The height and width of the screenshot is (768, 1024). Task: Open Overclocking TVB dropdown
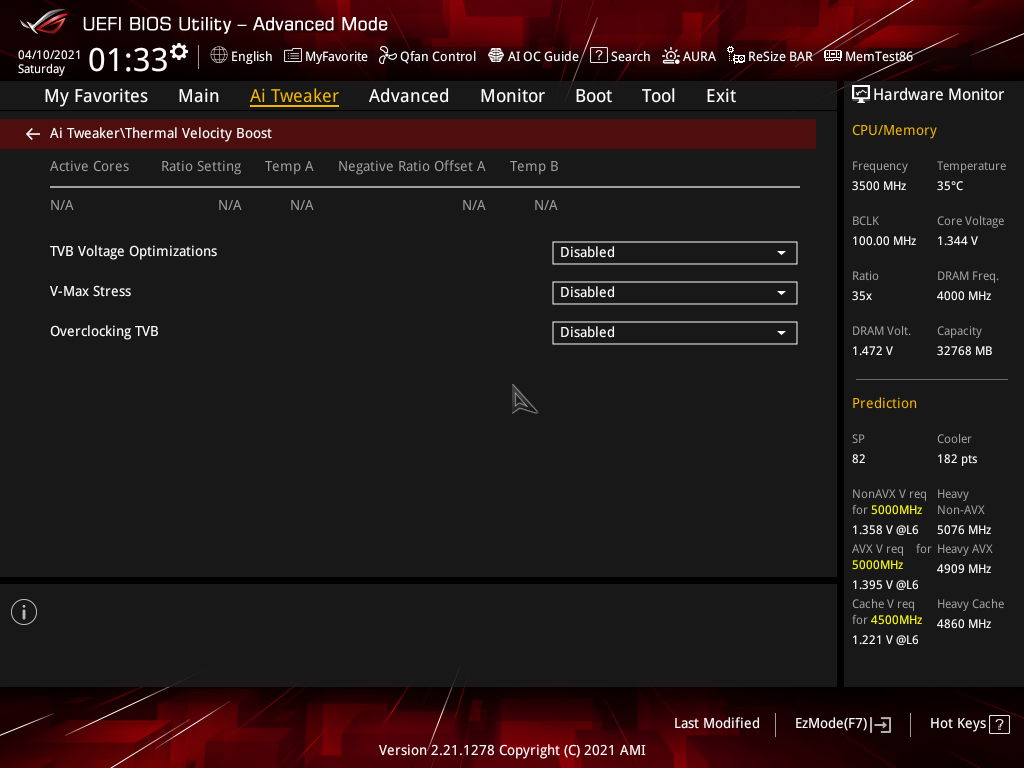(x=675, y=332)
